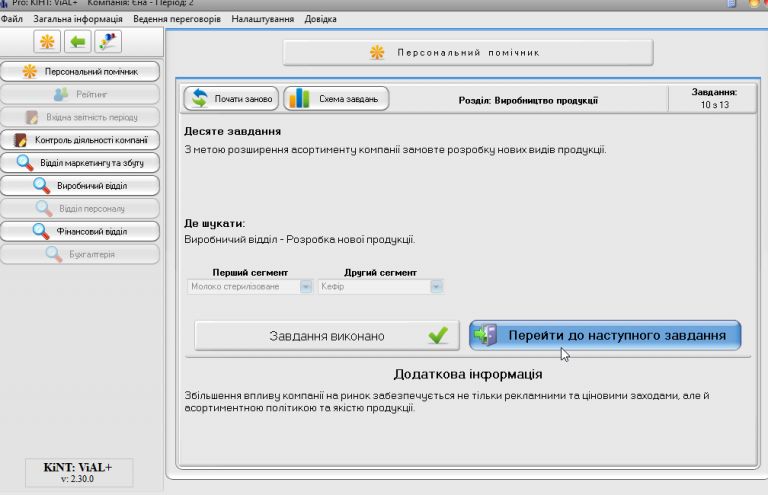Click the Десяте завдання heading
Screen dimensions: 768x495
[x=233, y=131]
